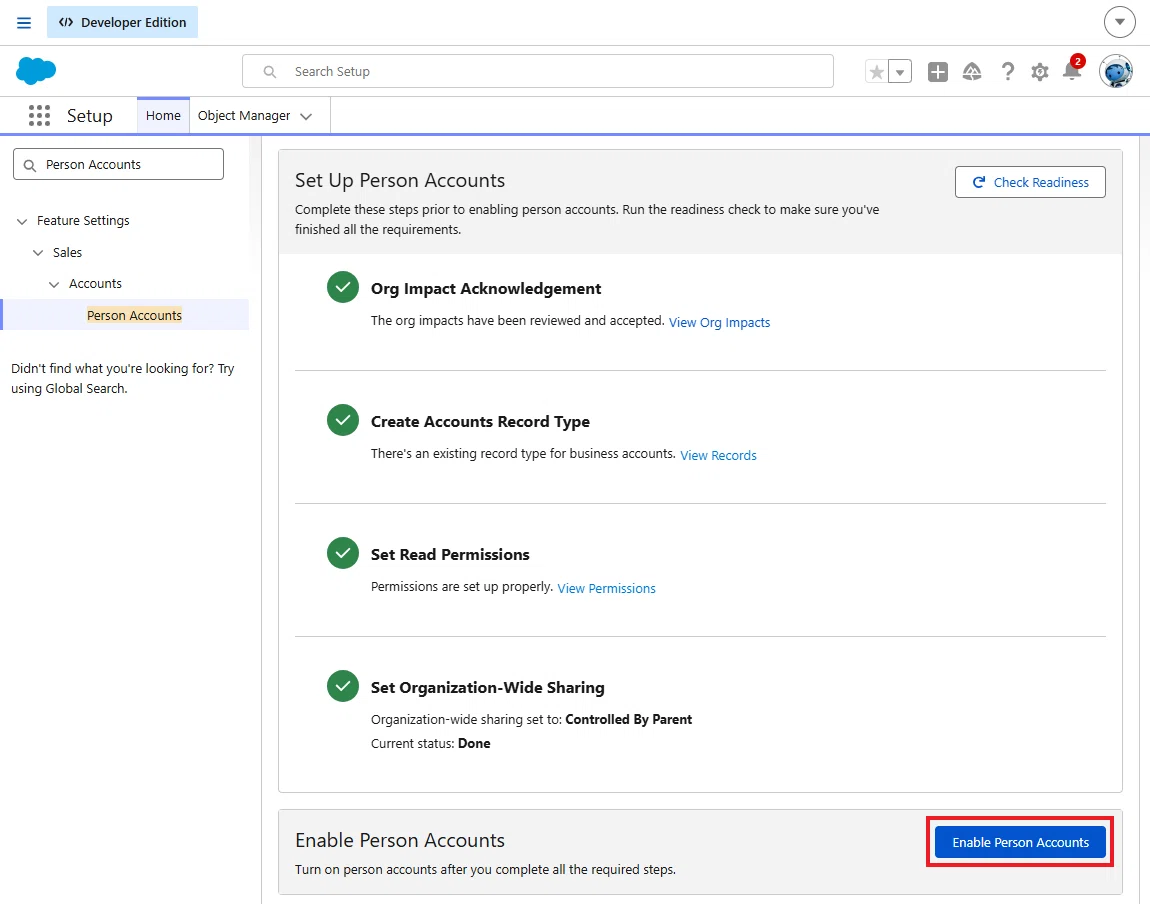This screenshot has height=904, width=1150.
Task: Click 'Create Accounts Record Type' step title
Action: [x=480, y=422]
